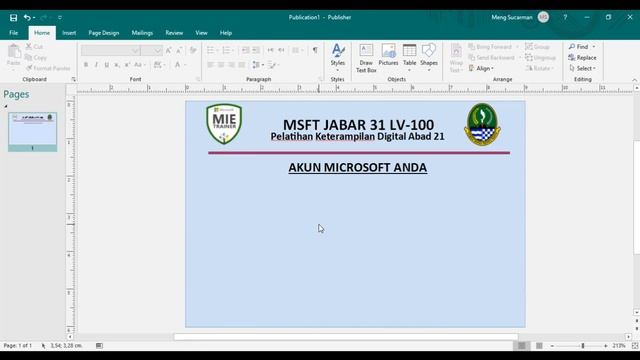
Task: Activate the Format Painter
Action: [x=49, y=68]
